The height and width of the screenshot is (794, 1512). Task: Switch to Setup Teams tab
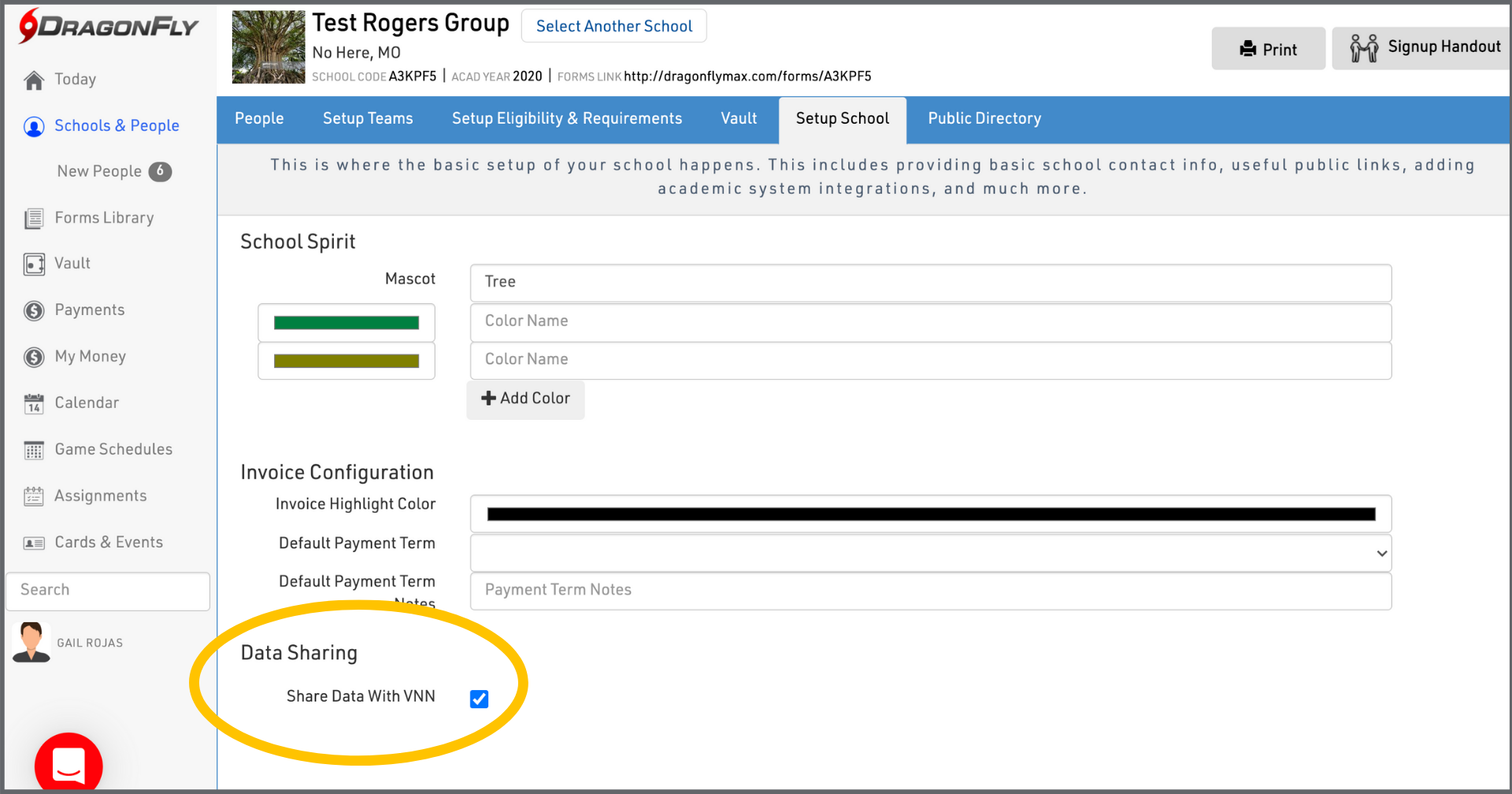tap(368, 119)
